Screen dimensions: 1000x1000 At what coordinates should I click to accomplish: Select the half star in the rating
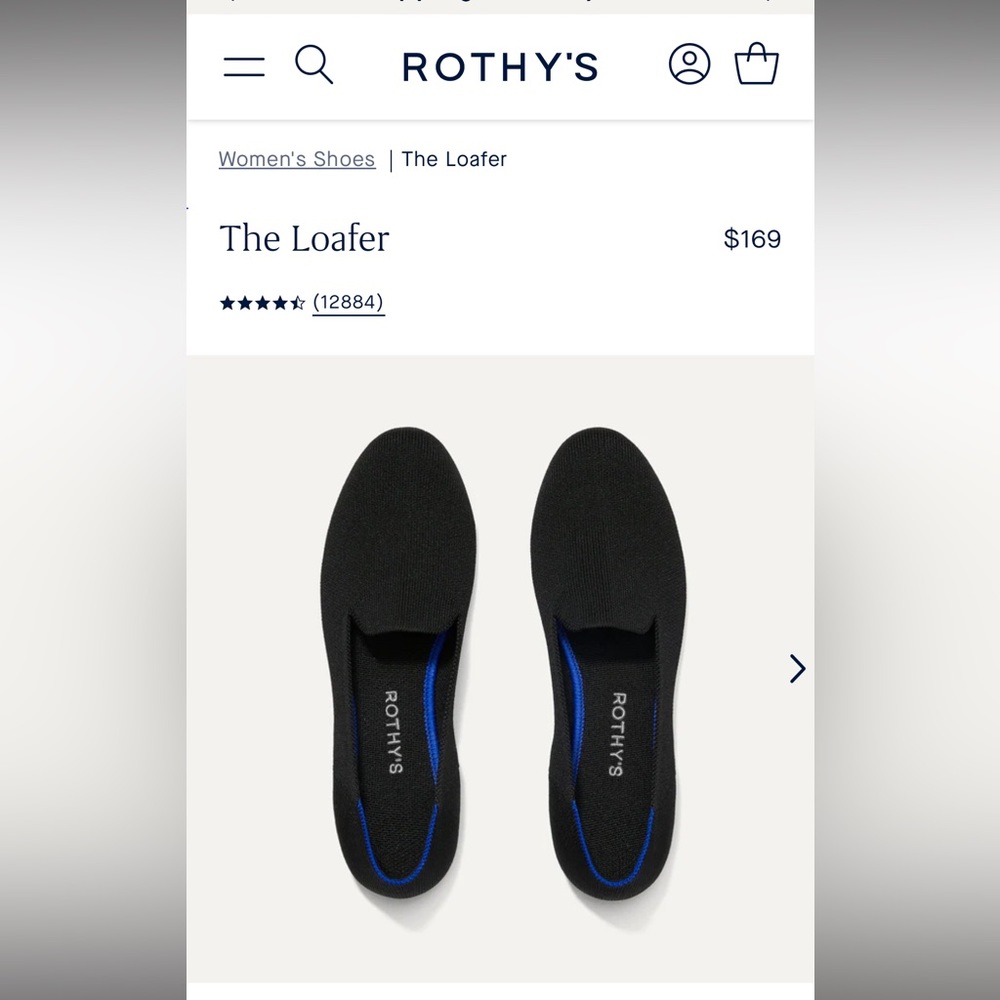[x=297, y=301]
